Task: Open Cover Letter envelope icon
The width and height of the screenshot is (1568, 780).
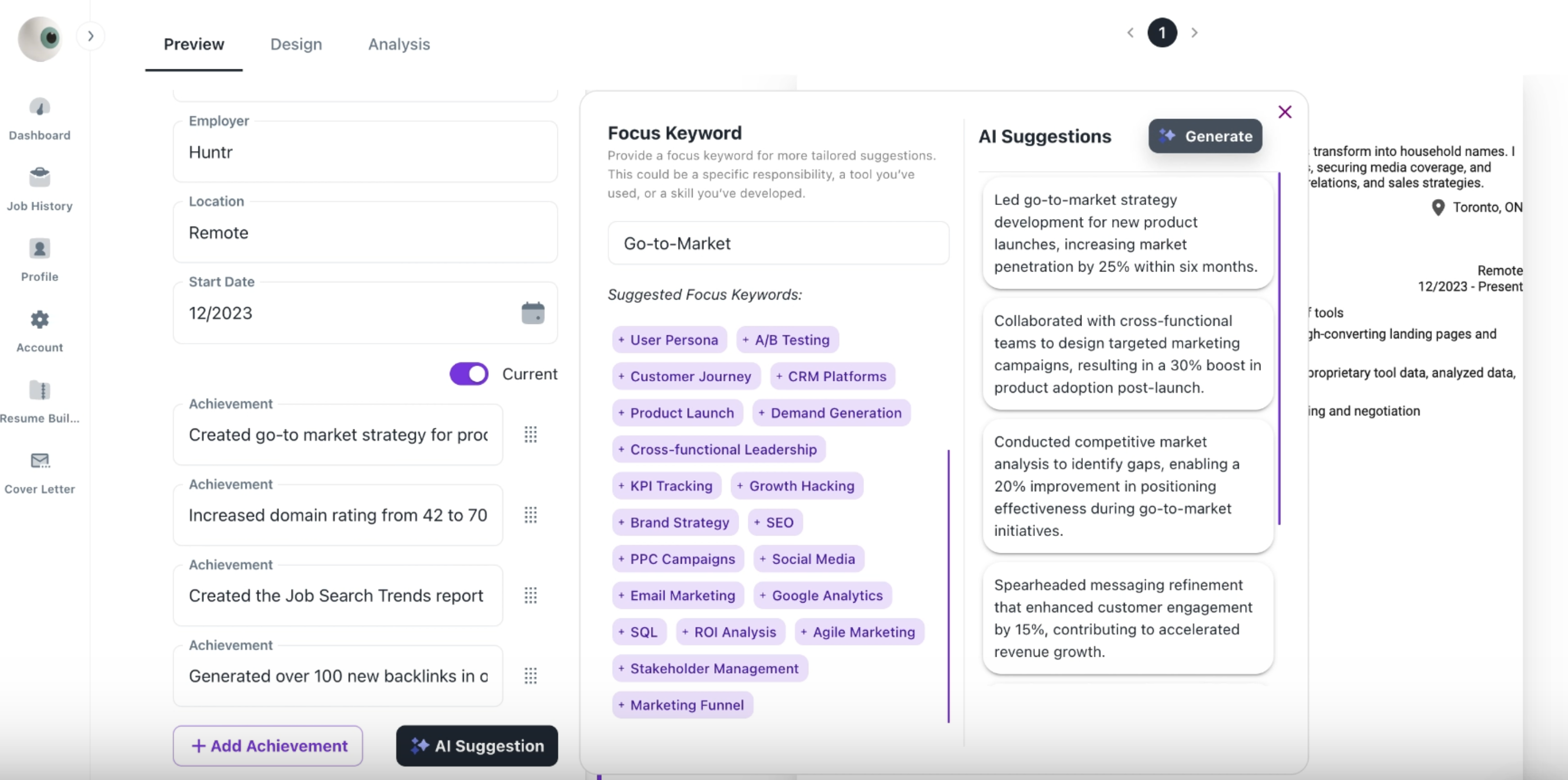Action: click(39, 461)
